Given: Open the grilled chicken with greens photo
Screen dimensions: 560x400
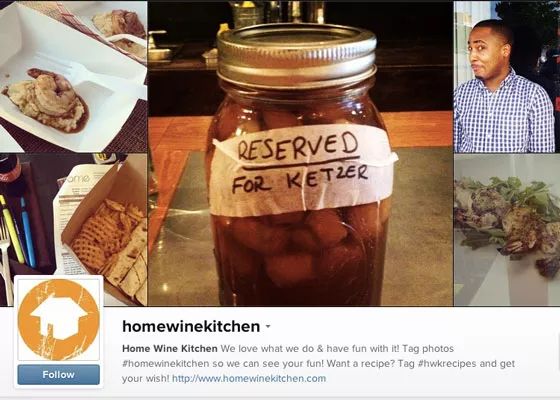Looking at the screenshot, I should coord(507,230).
